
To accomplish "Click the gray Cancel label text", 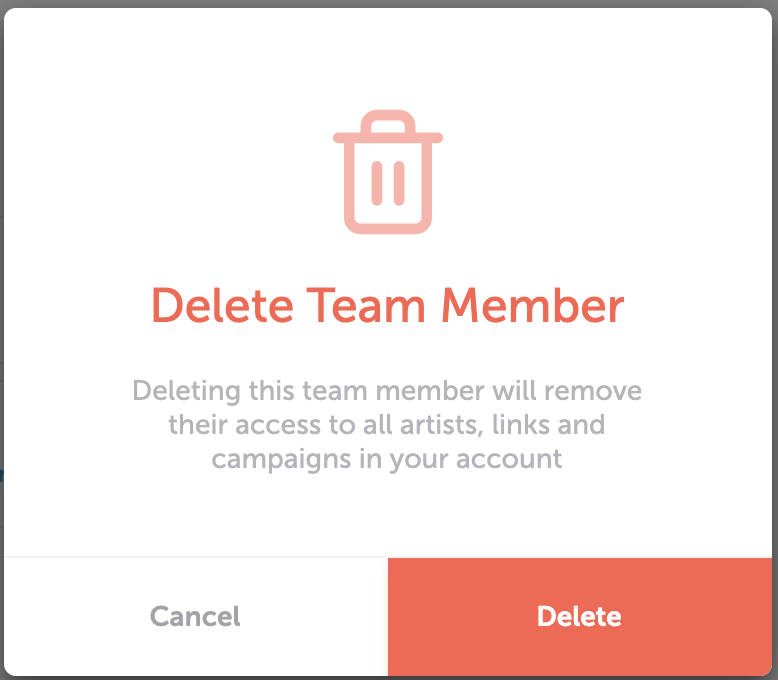I will pyautogui.click(x=195, y=616).
